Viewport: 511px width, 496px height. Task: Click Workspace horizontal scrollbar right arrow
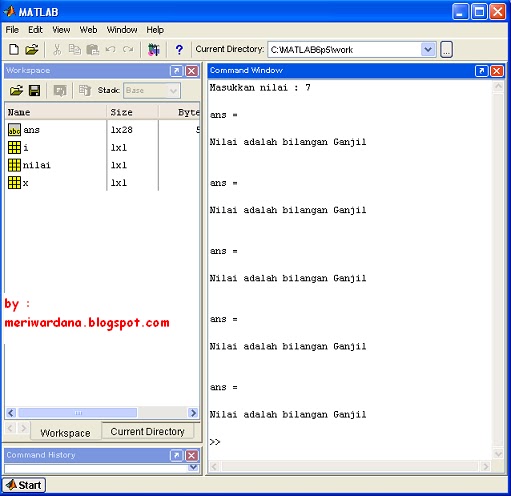(x=193, y=413)
